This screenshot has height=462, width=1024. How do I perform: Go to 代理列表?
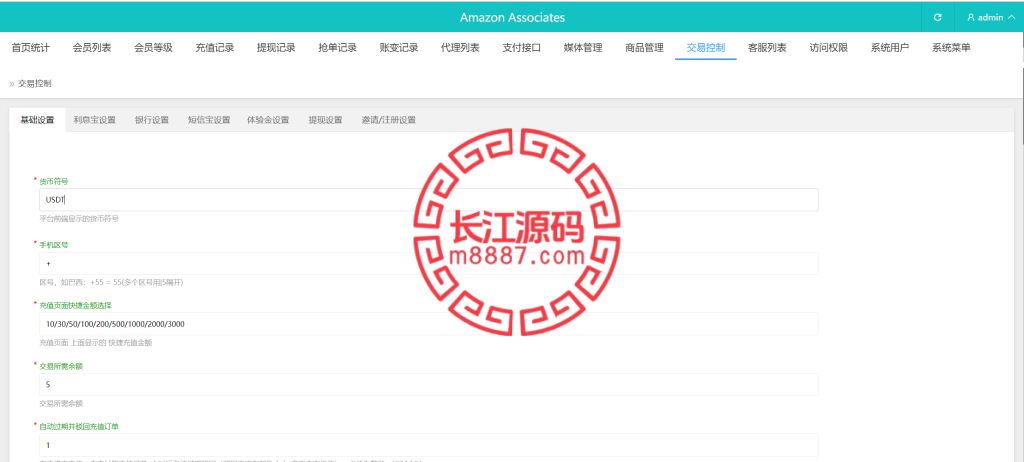460,48
